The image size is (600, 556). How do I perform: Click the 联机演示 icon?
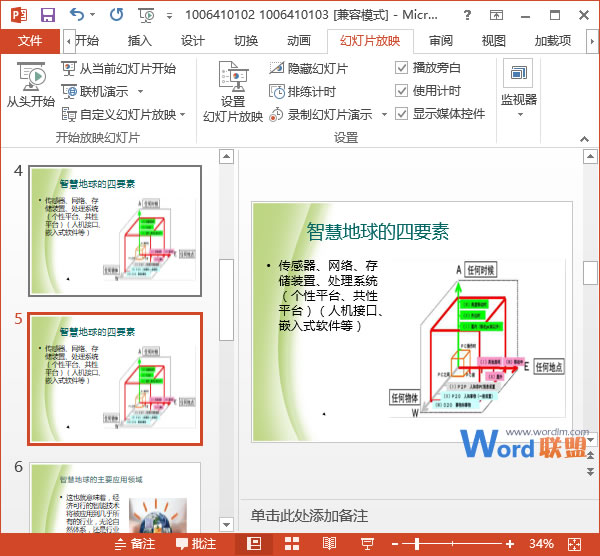69,92
